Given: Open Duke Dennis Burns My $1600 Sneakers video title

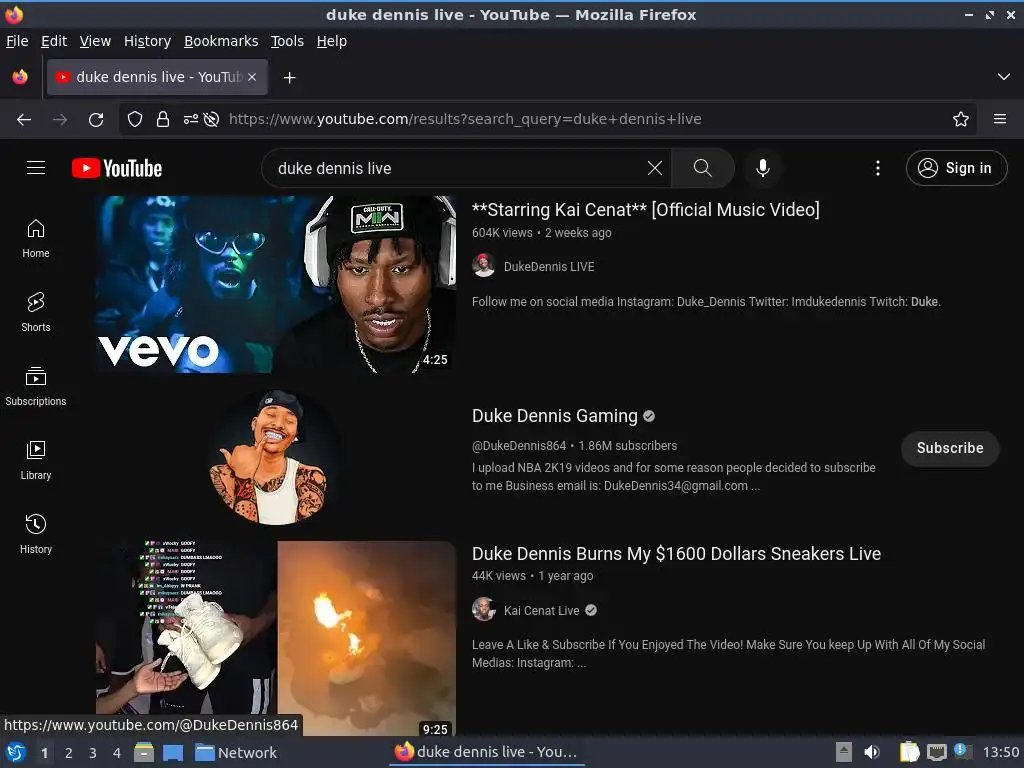Looking at the screenshot, I should pos(676,554).
